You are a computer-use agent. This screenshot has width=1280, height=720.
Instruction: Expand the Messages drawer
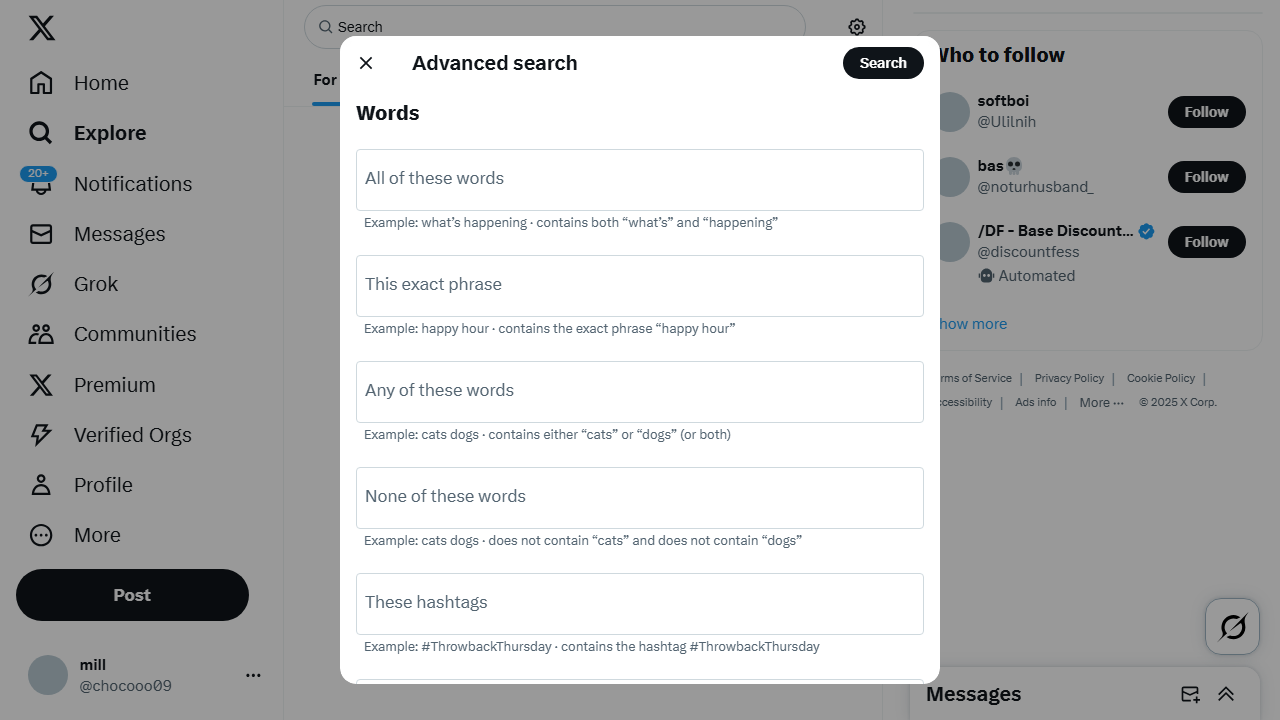[x=1226, y=694]
